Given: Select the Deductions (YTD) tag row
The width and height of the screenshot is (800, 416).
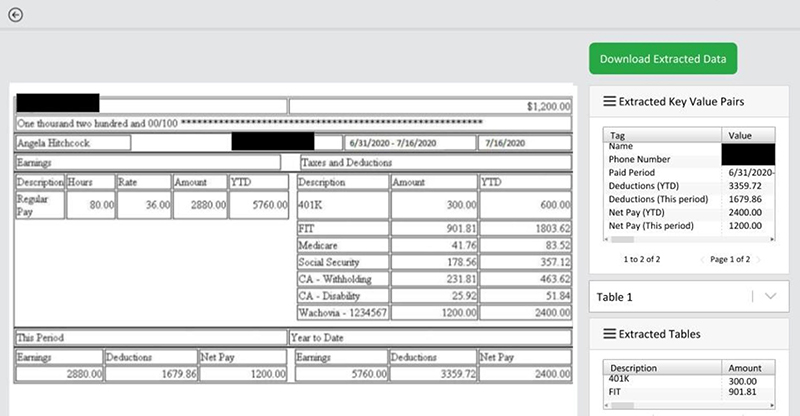Looking at the screenshot, I should tap(689, 186).
